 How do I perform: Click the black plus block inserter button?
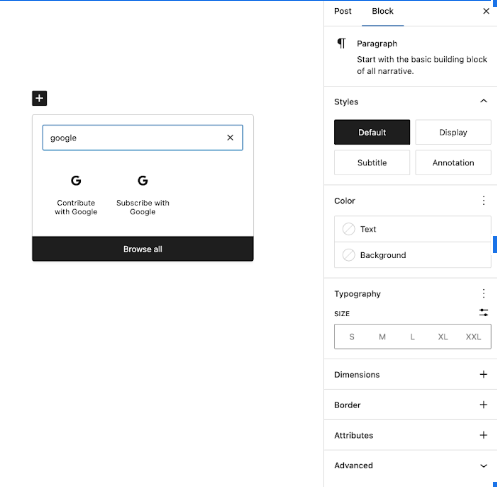[39, 98]
